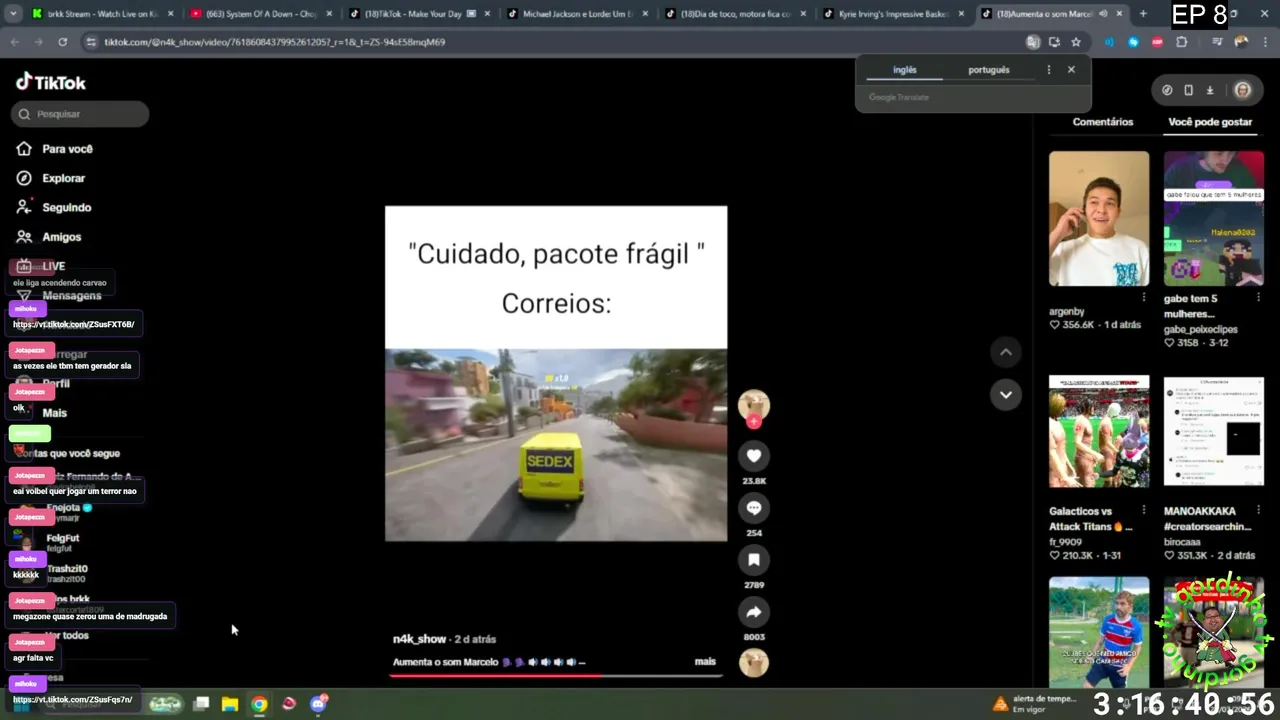Open the gabe tem 5 mulheres thumbnail
Viewport: 1280px width, 720px height.
tap(1214, 219)
